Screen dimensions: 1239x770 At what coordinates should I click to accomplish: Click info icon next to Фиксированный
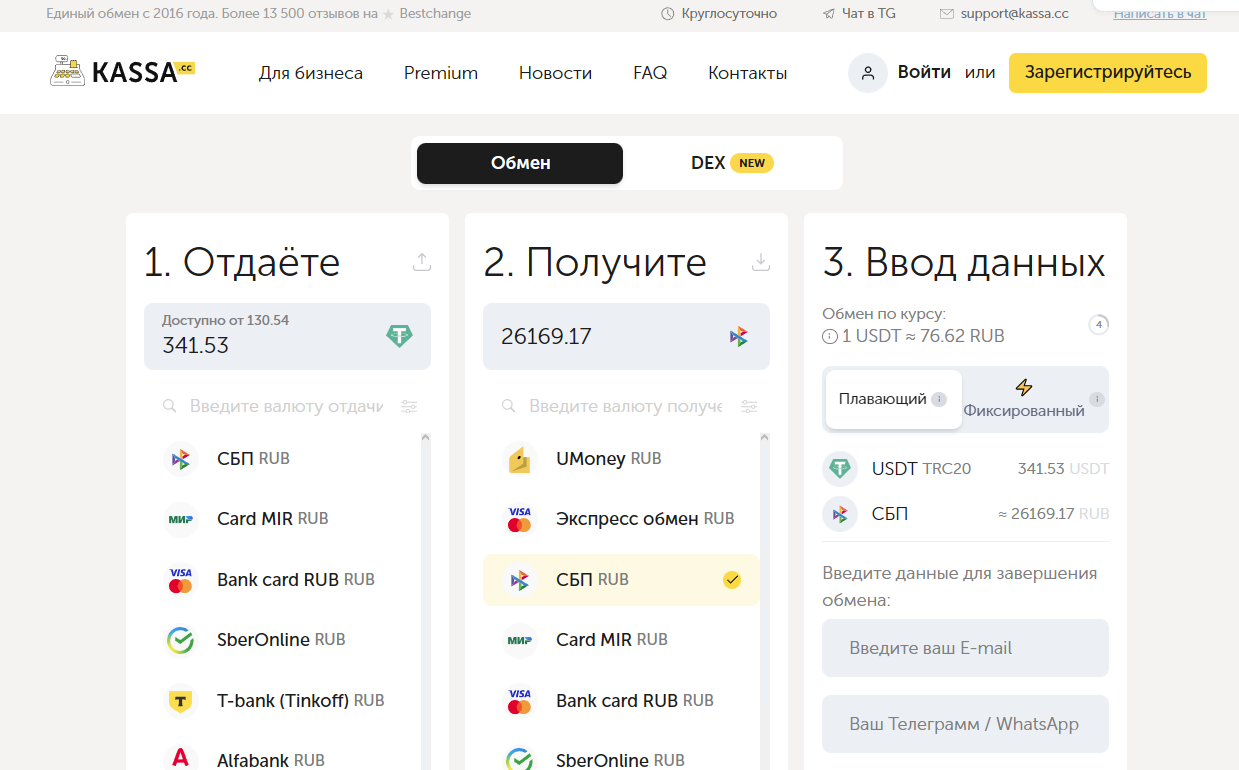point(1097,399)
